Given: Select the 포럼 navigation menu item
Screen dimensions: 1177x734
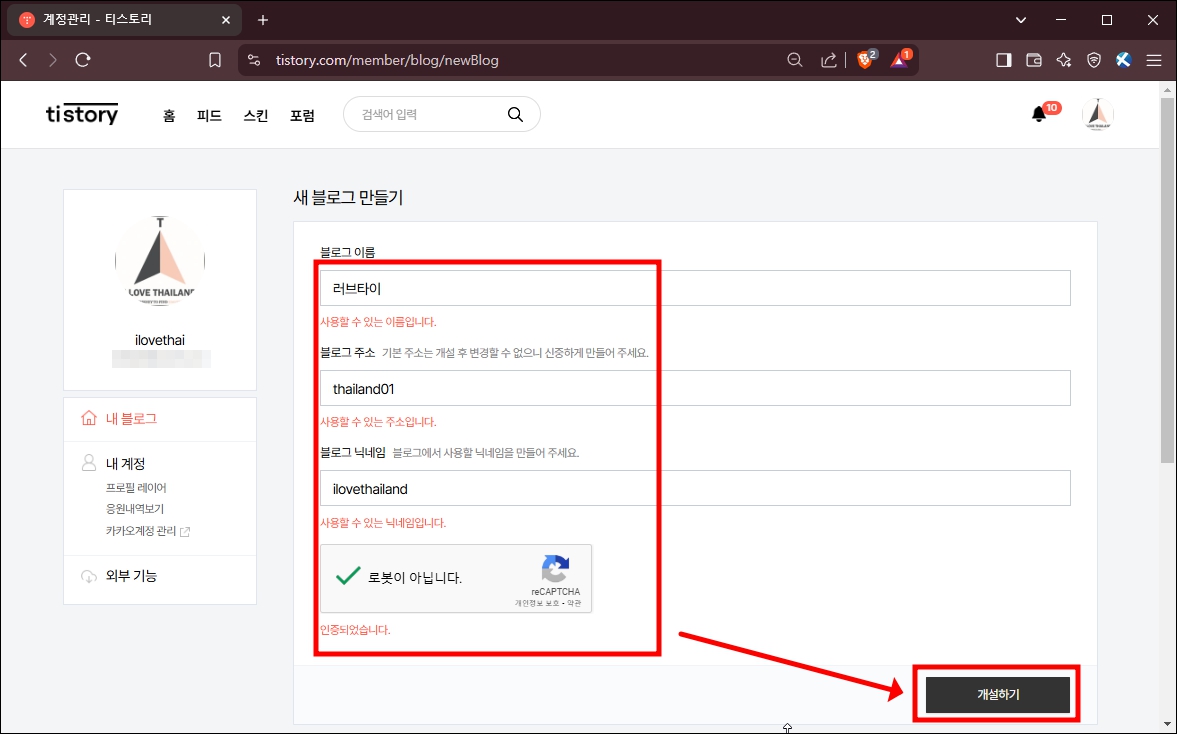Looking at the screenshot, I should (x=302, y=115).
